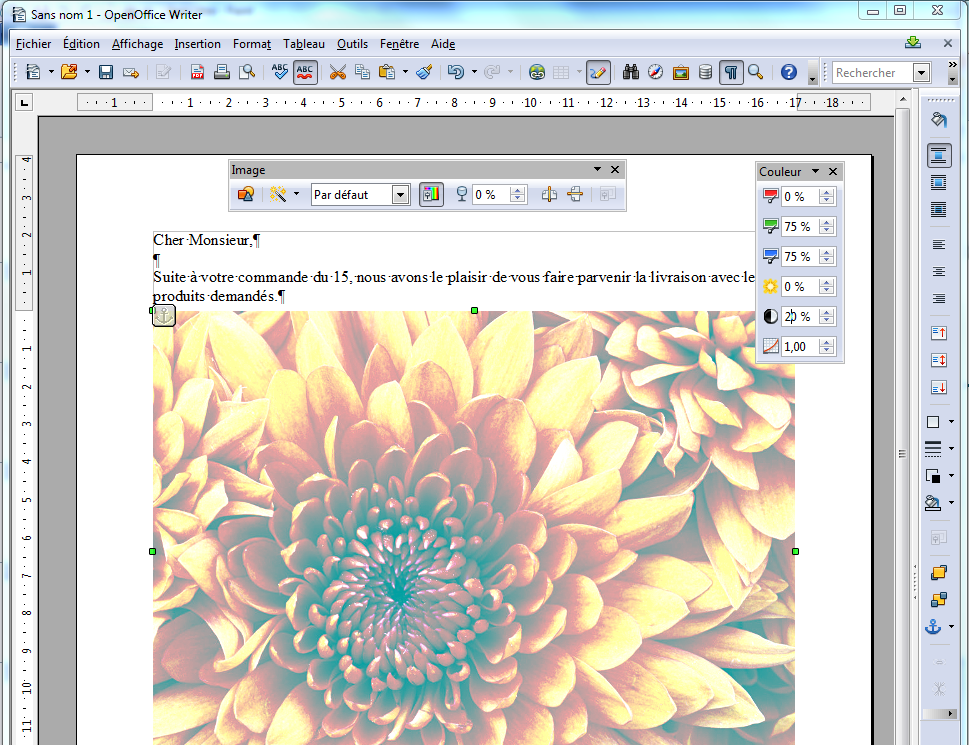The width and height of the screenshot is (969, 745).
Task: Click the green 75 % stepper arrows
Action: pos(826,227)
